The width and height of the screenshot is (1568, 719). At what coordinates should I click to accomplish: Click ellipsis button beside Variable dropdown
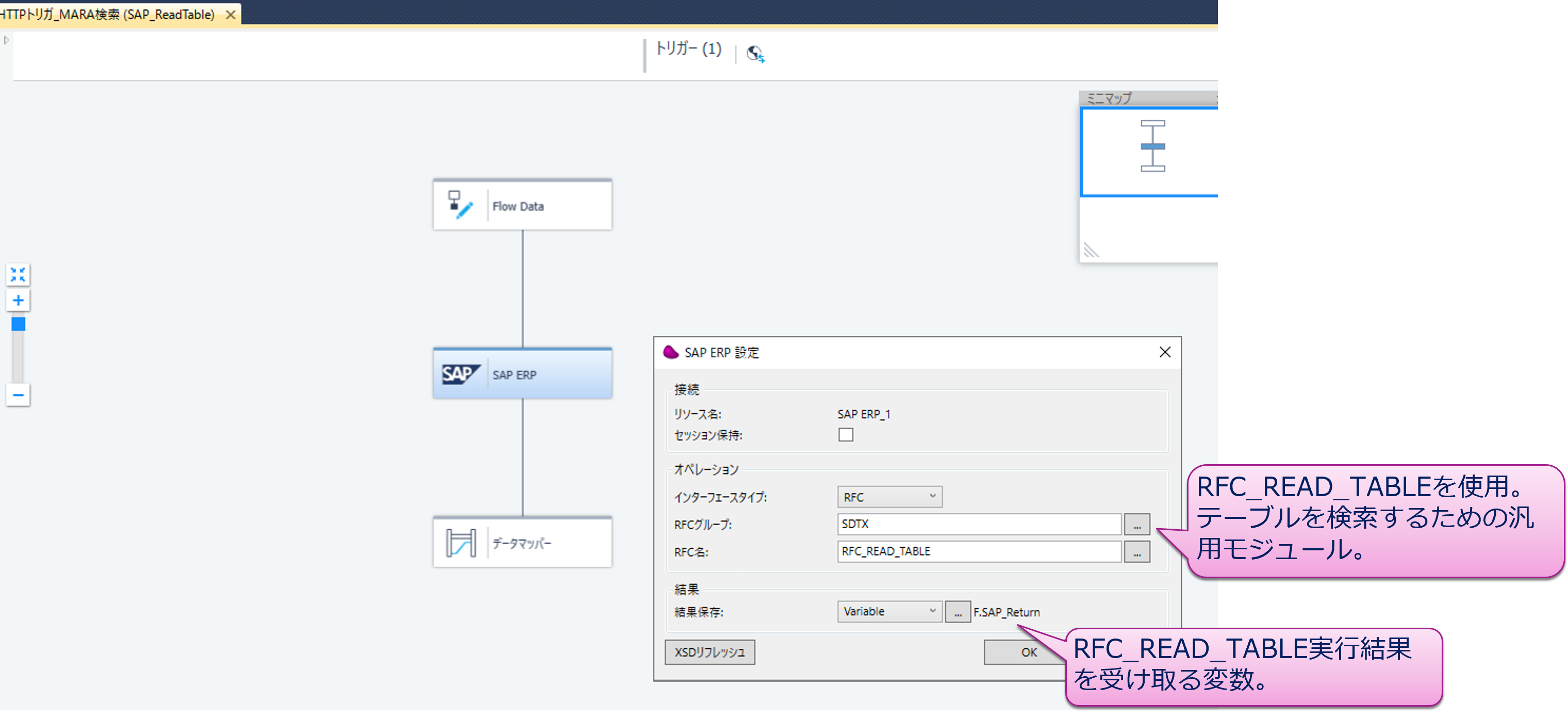point(958,612)
